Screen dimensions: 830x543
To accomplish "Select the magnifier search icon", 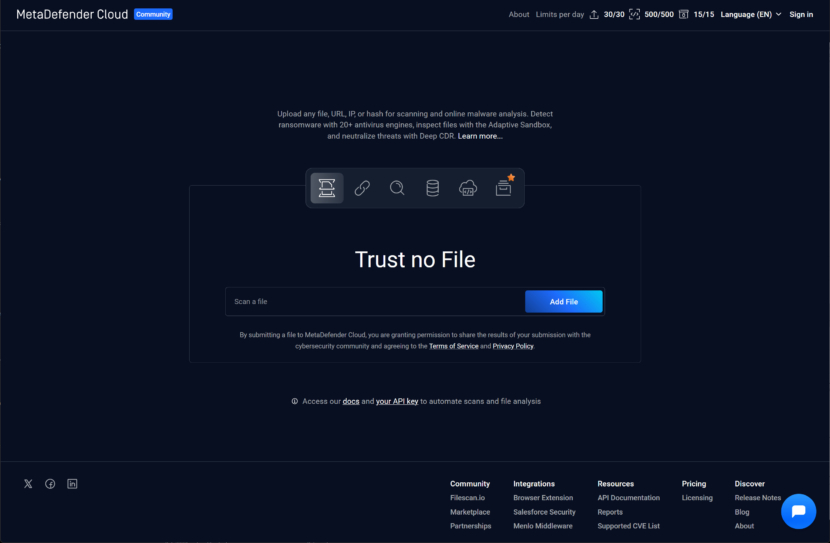I will (x=397, y=188).
